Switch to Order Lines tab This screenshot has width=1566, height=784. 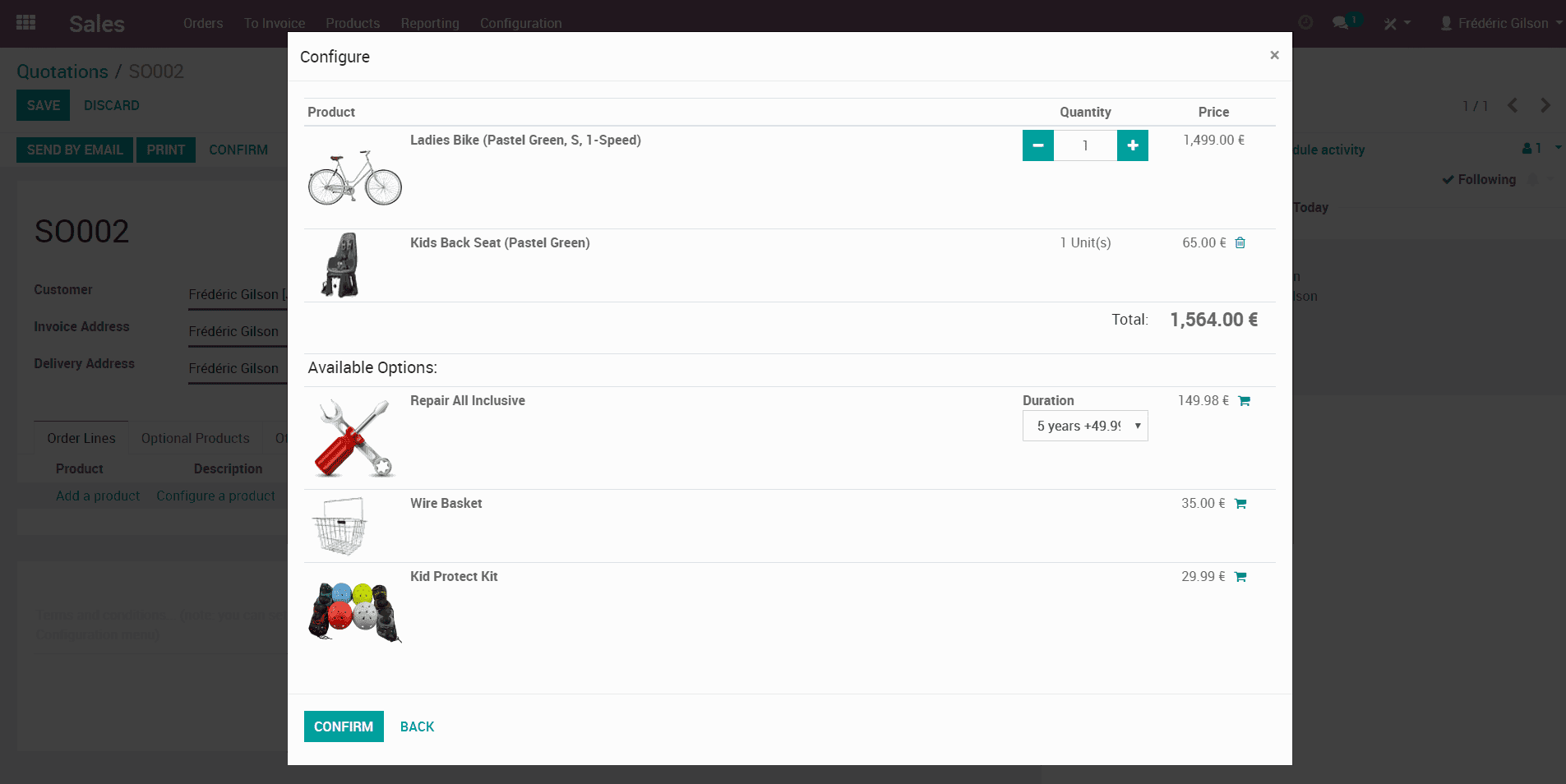[81, 438]
